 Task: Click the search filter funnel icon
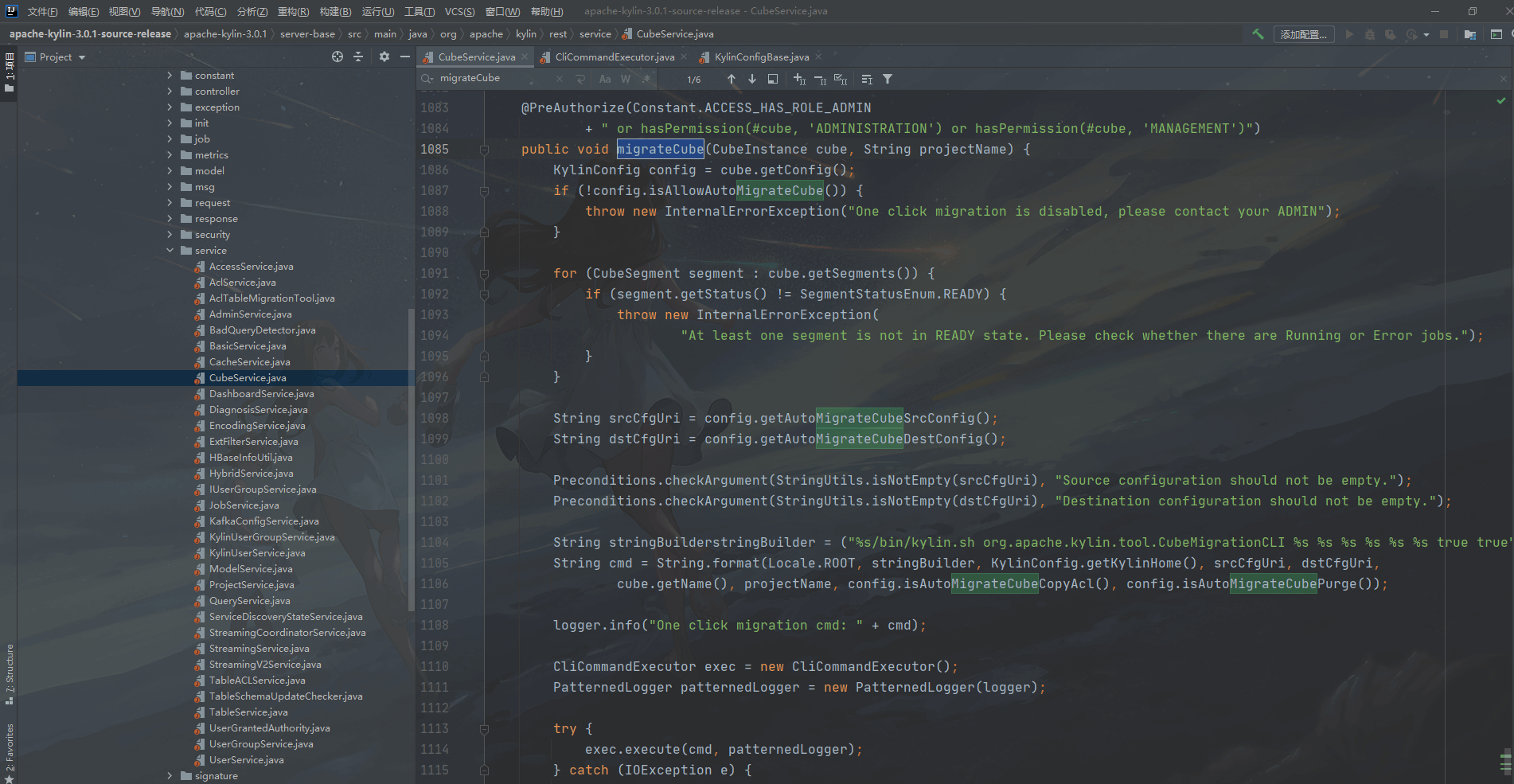[x=888, y=79]
